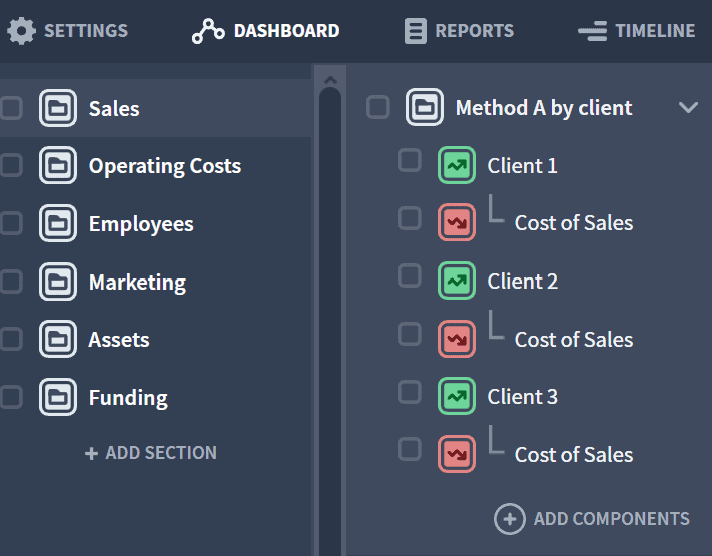Check the Assets checkbox

(x=11, y=339)
